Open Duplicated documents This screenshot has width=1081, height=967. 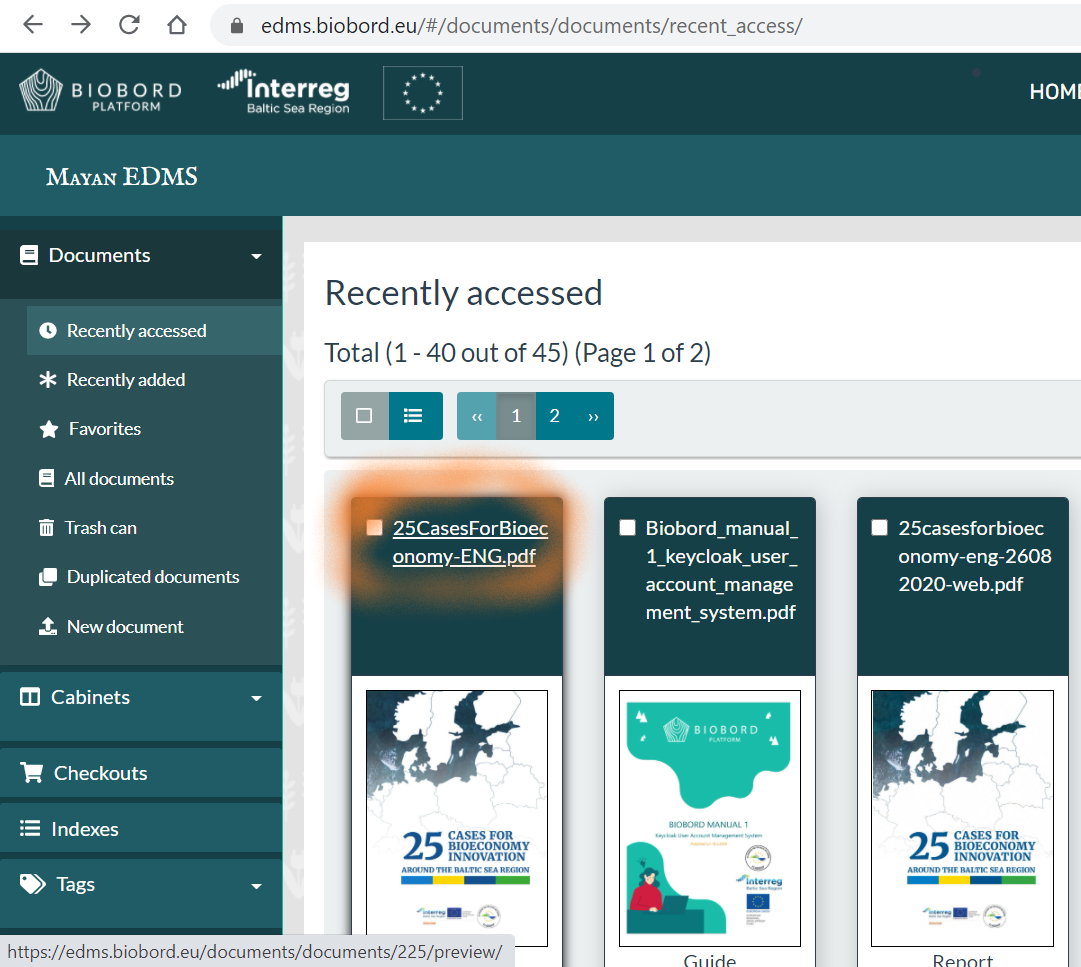[153, 577]
